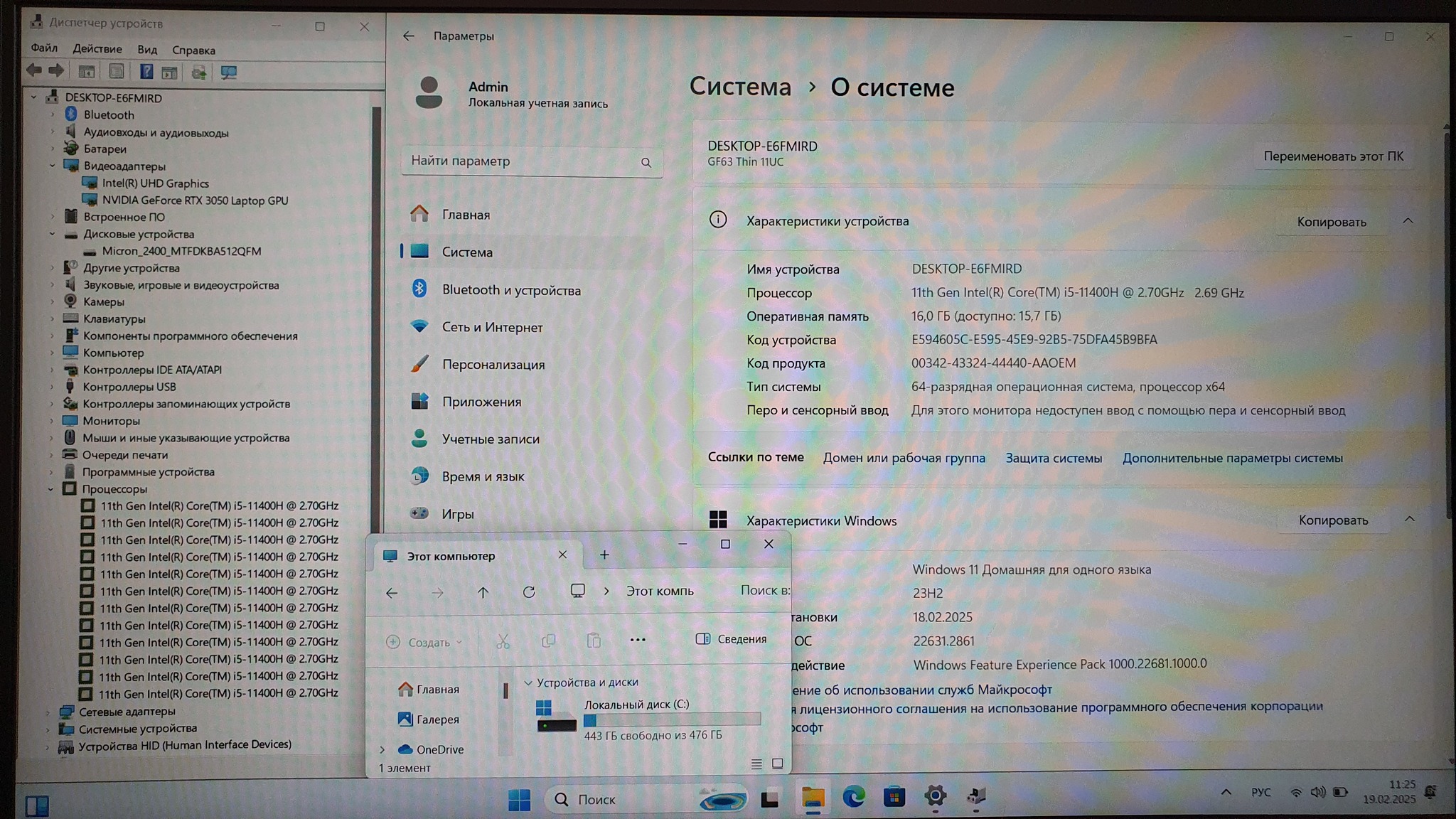Click the refresh icon in File Explorer
This screenshot has height=819, width=1456.
tap(528, 592)
